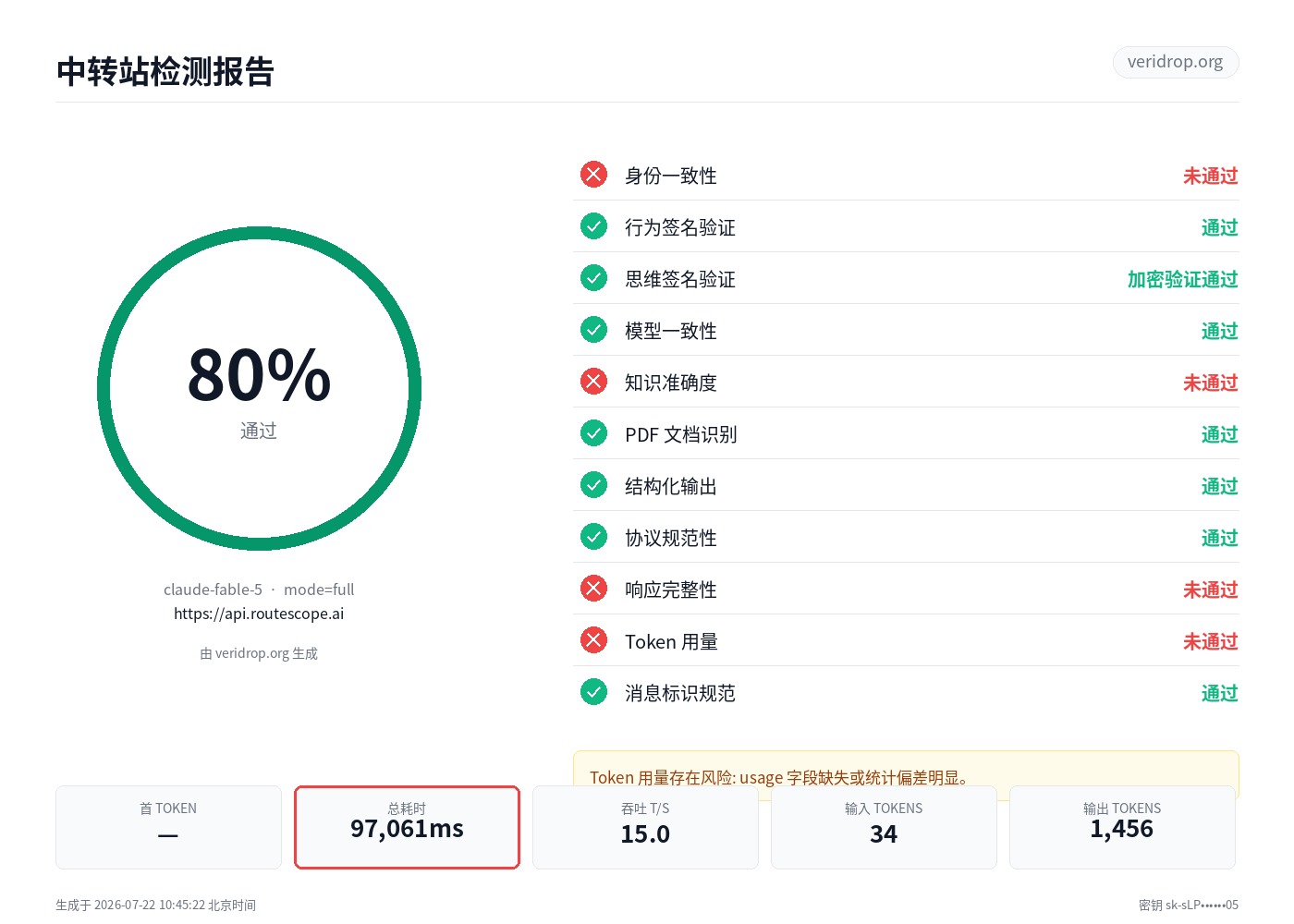1294x924 pixels.
Task: Open the veridrop.org badge at top right
Action: click(x=1176, y=62)
